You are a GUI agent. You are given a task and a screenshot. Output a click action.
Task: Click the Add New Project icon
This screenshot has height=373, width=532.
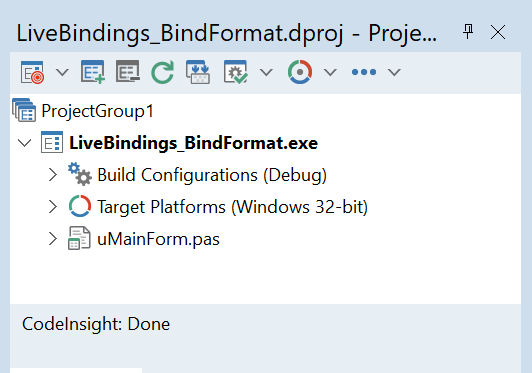tap(93, 72)
